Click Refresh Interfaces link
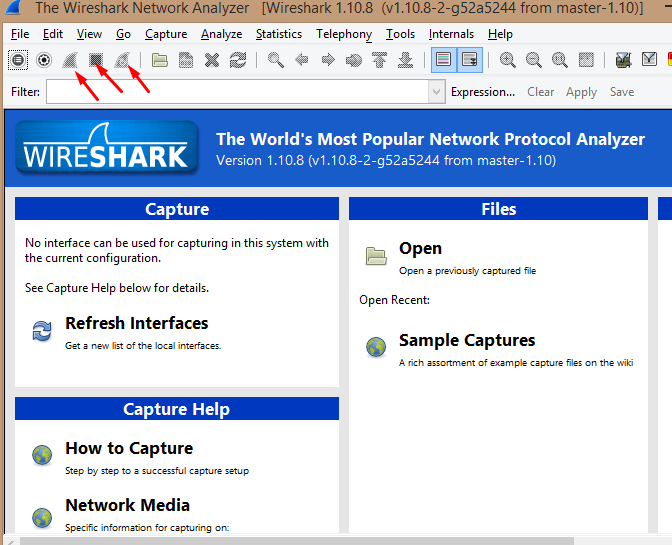 (x=137, y=323)
